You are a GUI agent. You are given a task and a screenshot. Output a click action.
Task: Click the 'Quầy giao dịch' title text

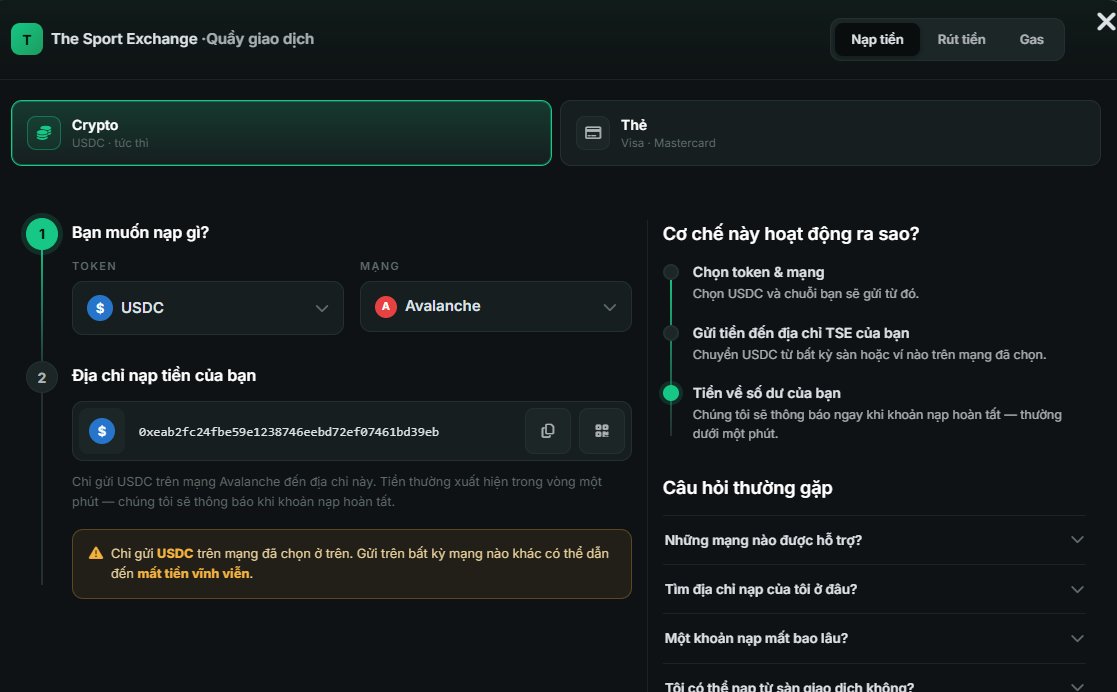click(x=260, y=39)
